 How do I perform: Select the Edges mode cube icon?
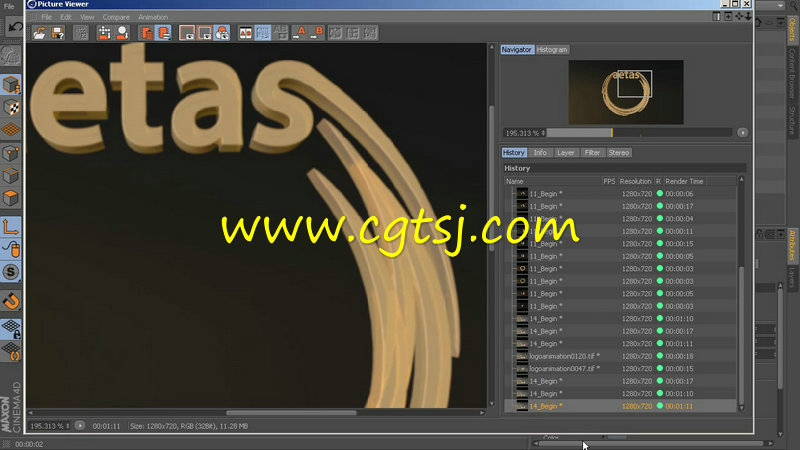point(11,176)
